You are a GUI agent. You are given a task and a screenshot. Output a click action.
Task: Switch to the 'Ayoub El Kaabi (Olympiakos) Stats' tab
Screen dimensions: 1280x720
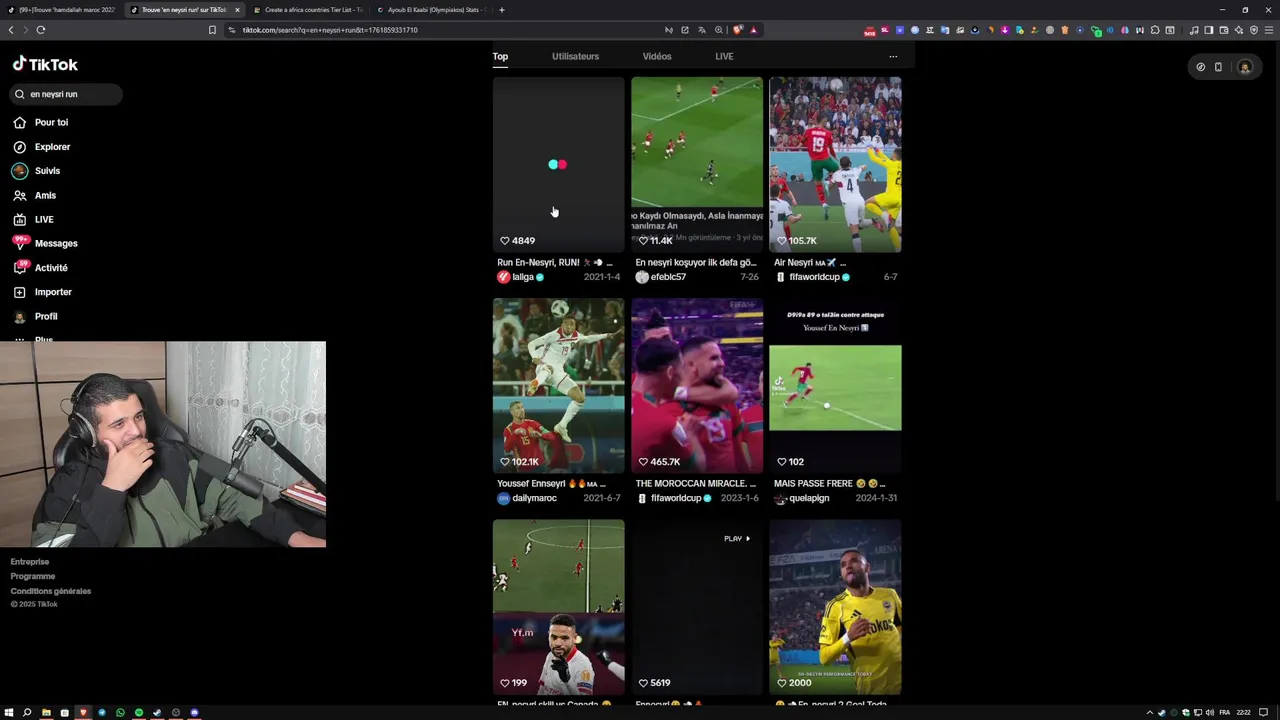point(430,10)
